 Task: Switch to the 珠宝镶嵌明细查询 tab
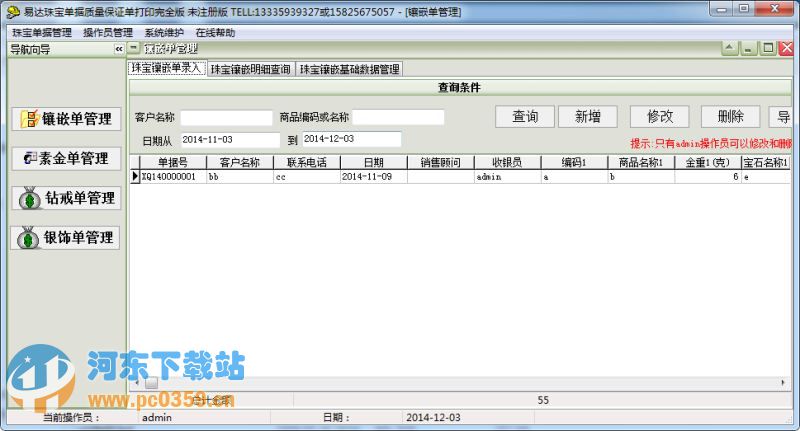click(x=251, y=69)
